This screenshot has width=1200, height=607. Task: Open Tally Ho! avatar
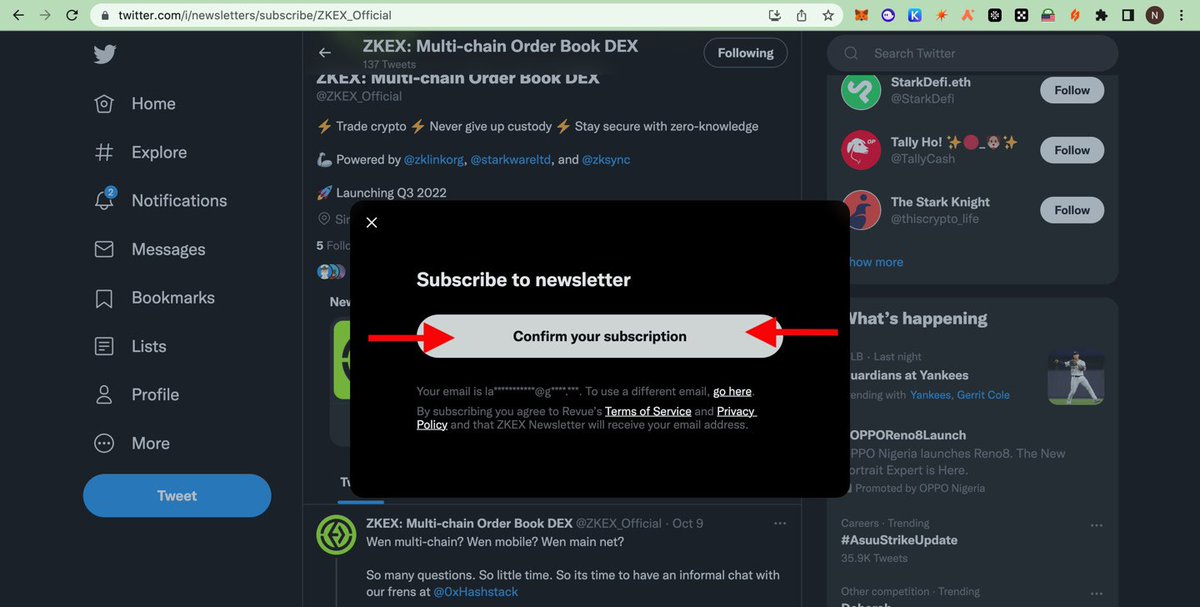[x=860, y=150]
